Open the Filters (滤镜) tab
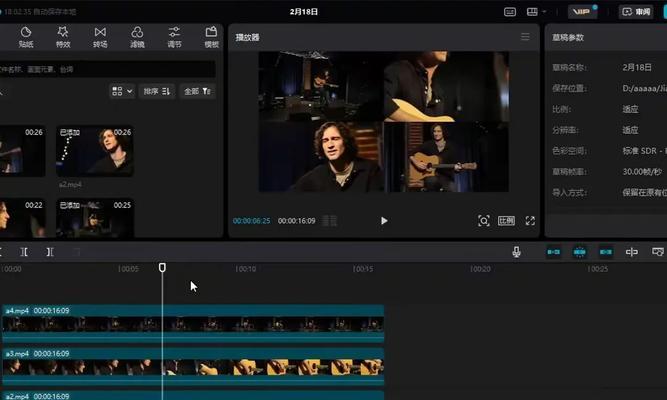The image size is (667, 400). click(x=137, y=37)
